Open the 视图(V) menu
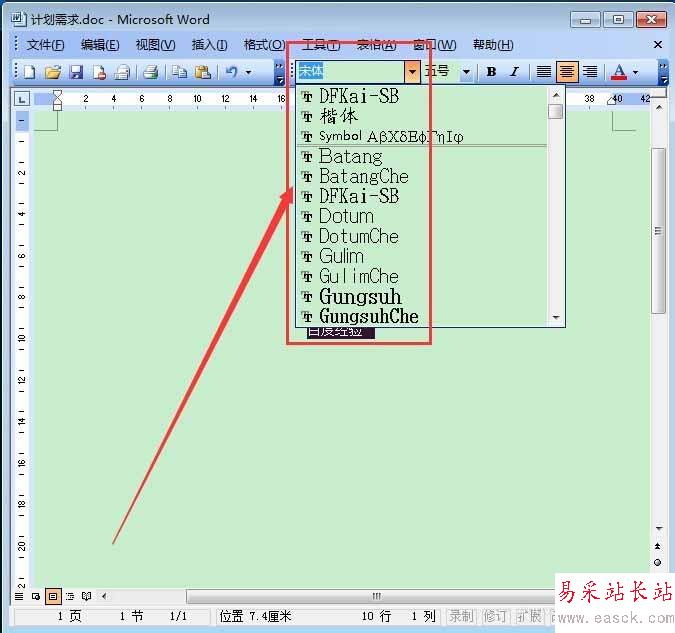 (155, 45)
